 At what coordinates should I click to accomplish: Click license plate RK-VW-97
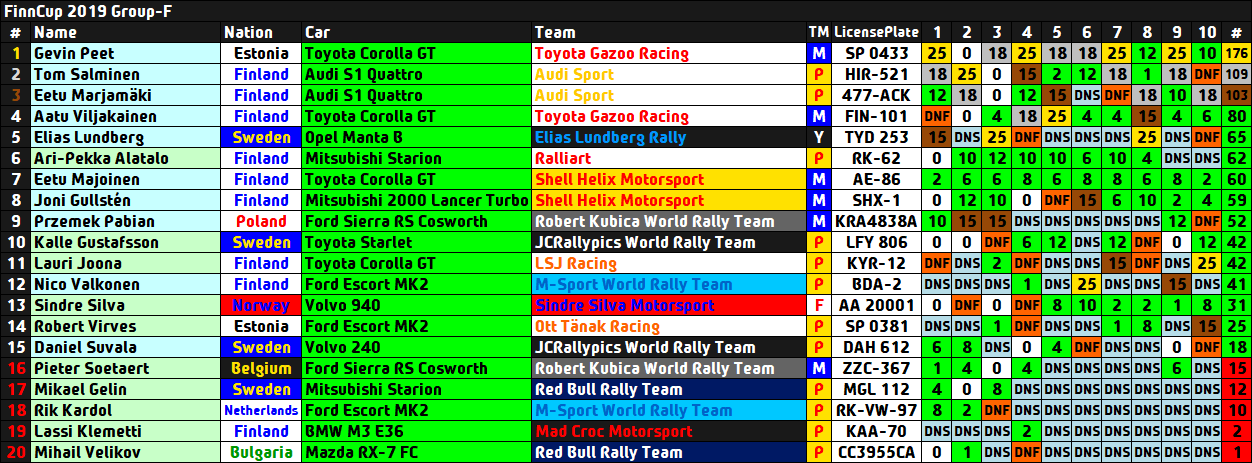(x=877, y=410)
